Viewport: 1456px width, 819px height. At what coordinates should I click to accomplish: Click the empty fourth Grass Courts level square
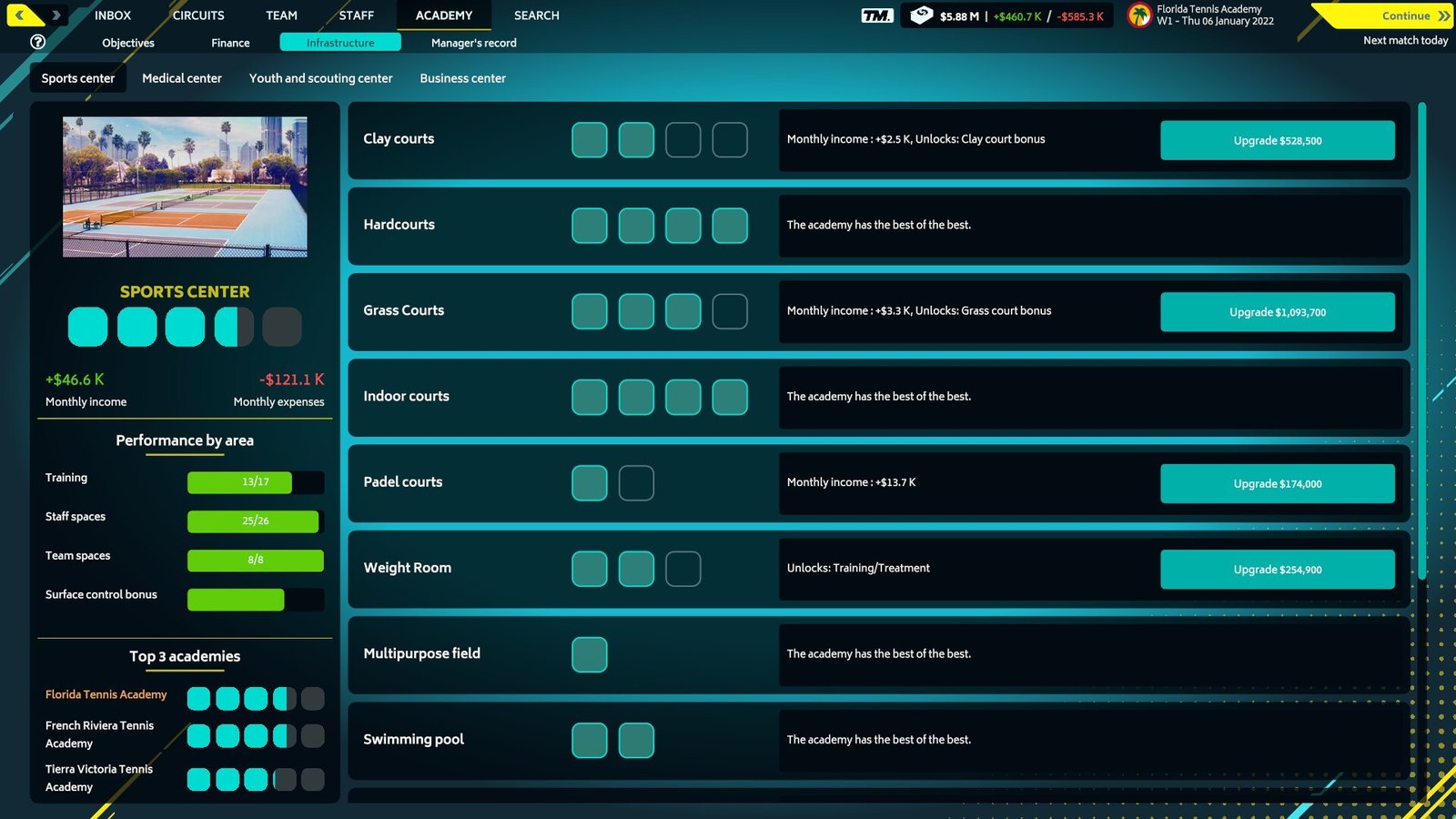[729, 311]
